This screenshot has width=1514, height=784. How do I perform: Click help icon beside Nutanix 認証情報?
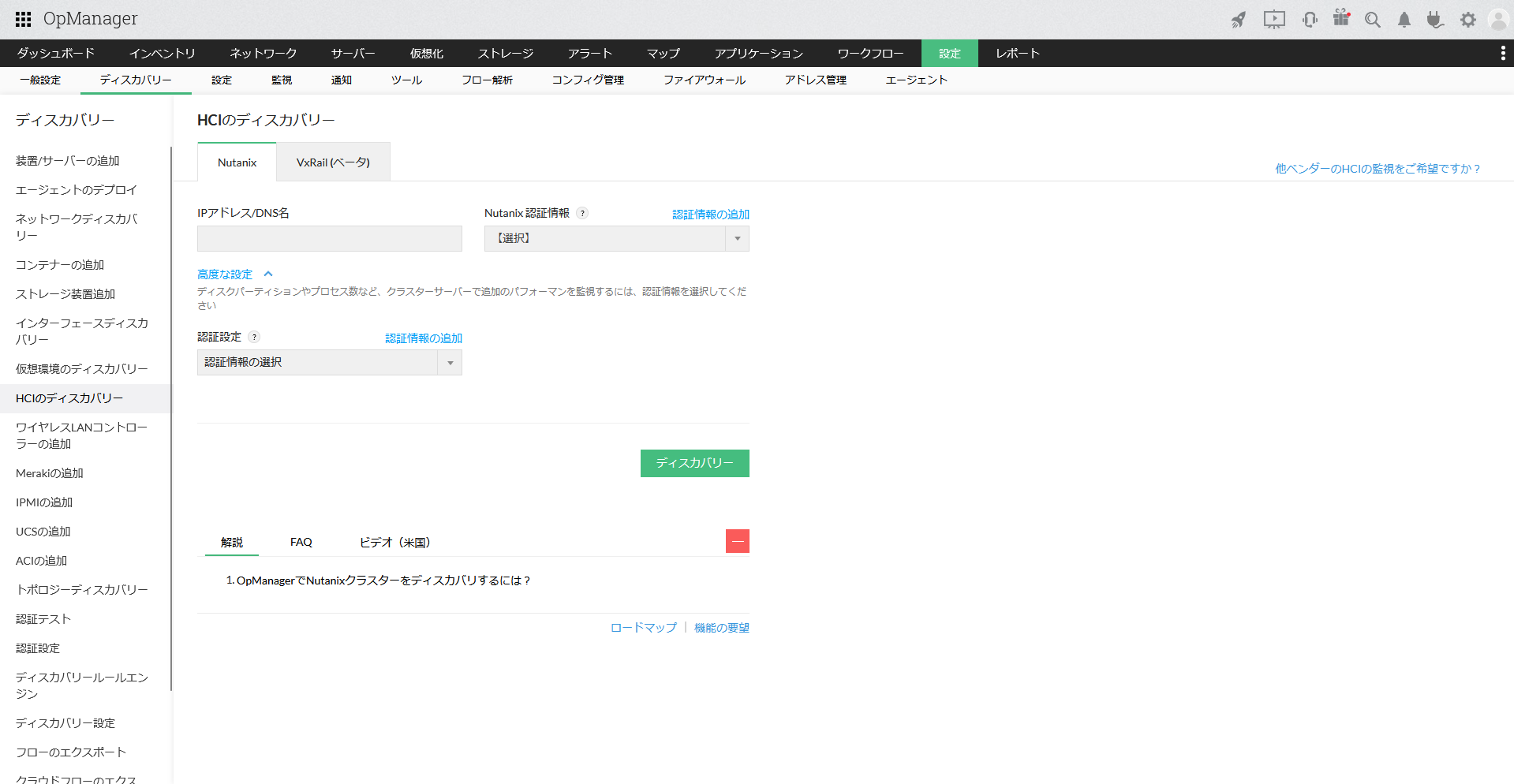582,213
